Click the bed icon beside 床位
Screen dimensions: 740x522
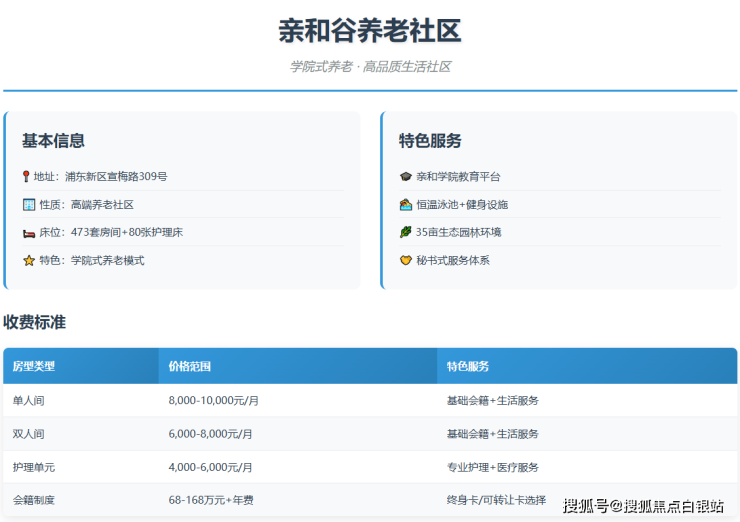click(x=28, y=233)
